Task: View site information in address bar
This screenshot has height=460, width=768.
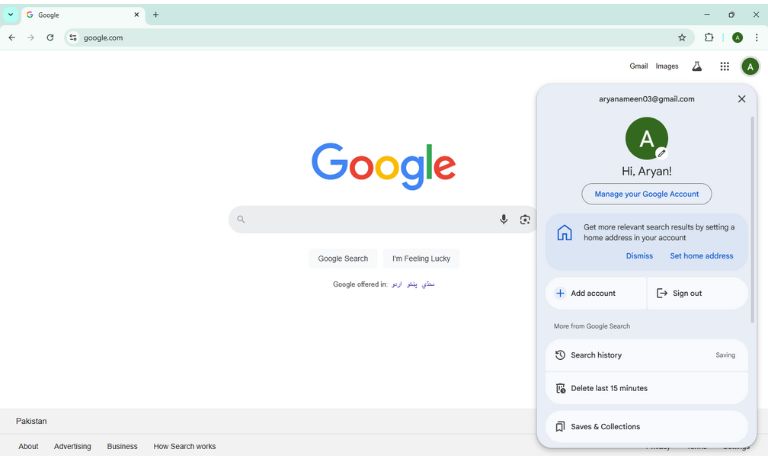Action: (x=73, y=38)
